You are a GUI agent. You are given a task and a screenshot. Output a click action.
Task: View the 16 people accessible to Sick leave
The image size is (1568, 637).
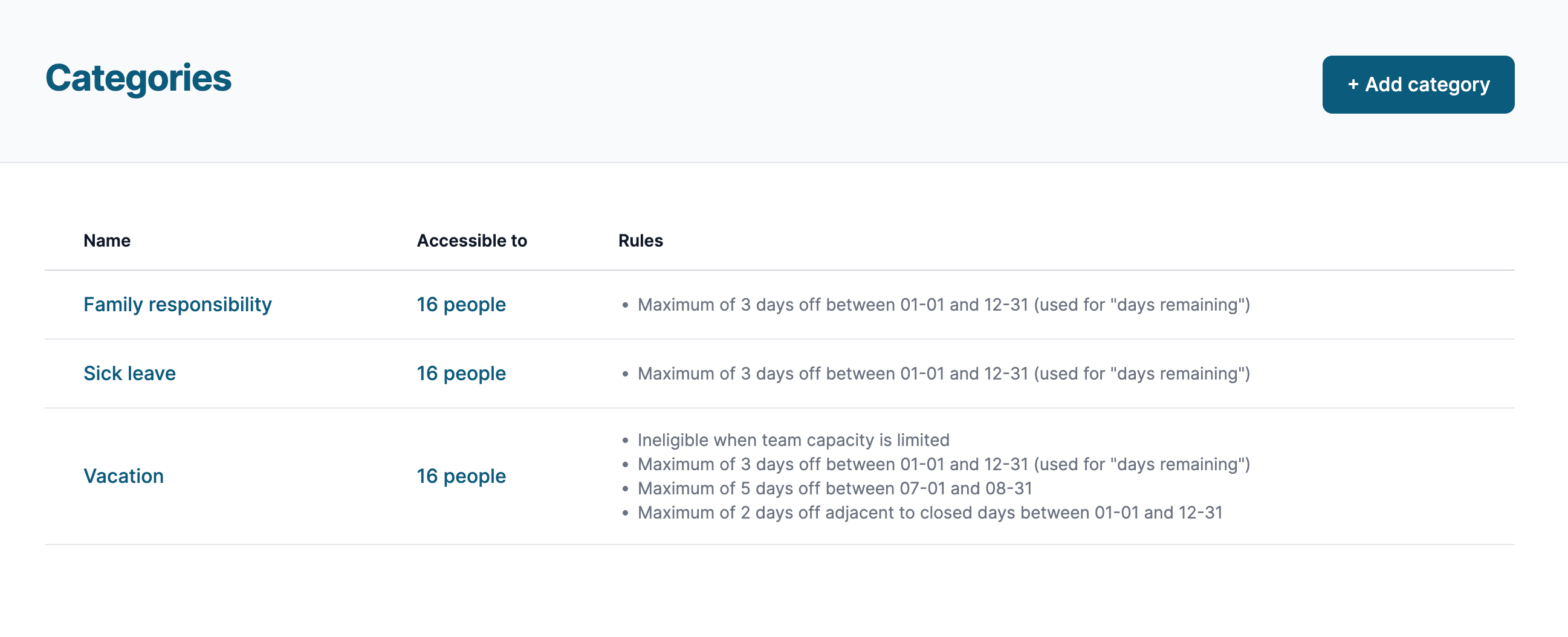pos(461,373)
